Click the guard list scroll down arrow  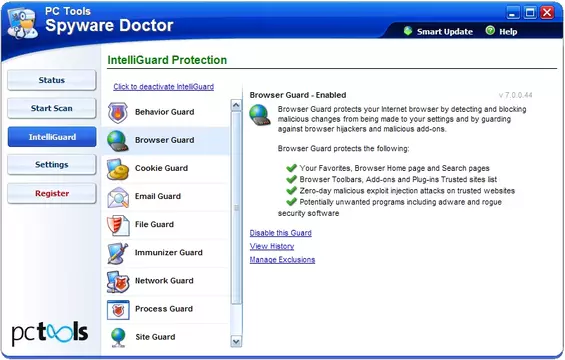pyautogui.click(x=236, y=341)
